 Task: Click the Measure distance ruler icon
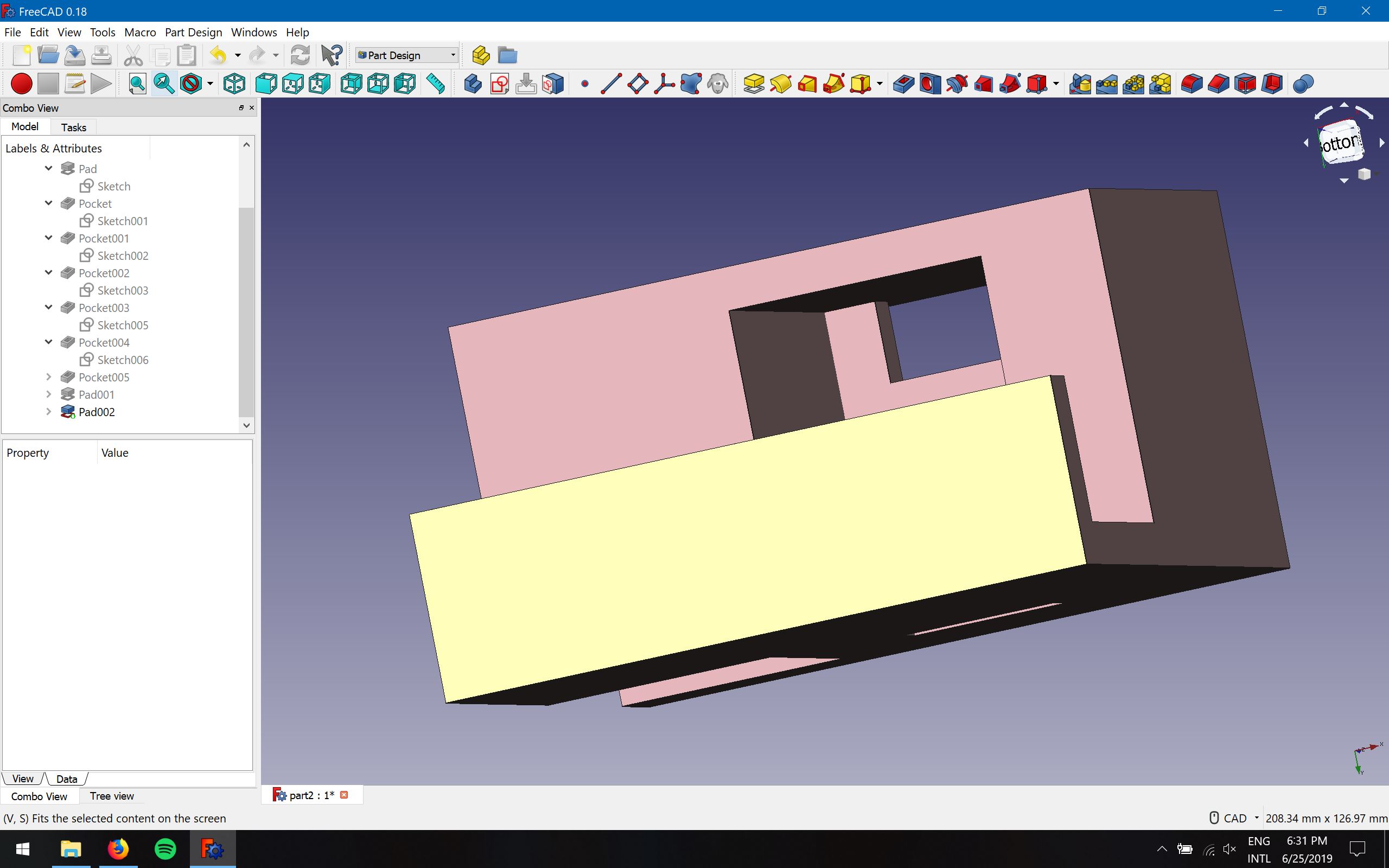[436, 84]
